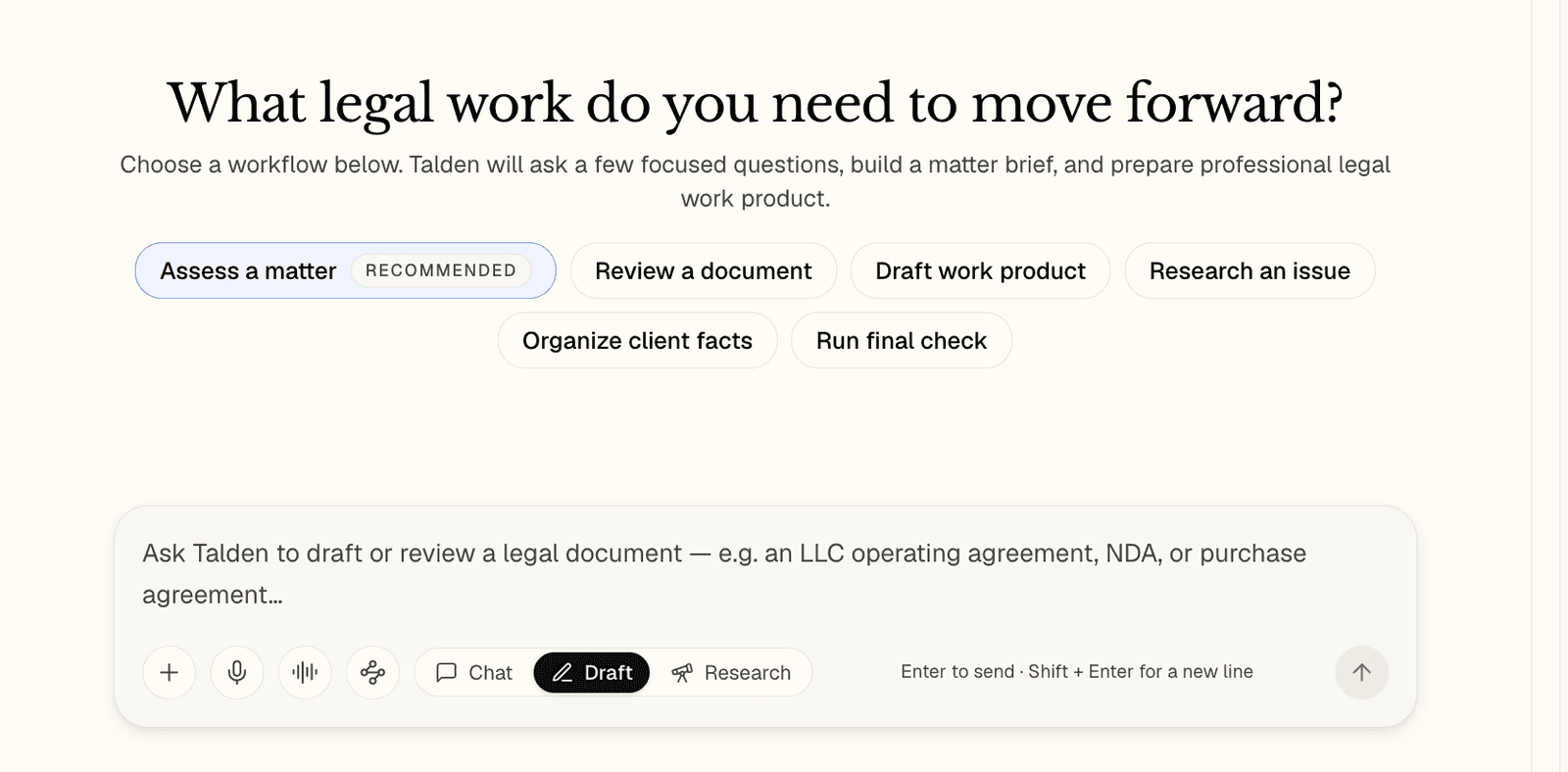Click the plus attach icon
This screenshot has height=772, width=1568.
click(170, 672)
